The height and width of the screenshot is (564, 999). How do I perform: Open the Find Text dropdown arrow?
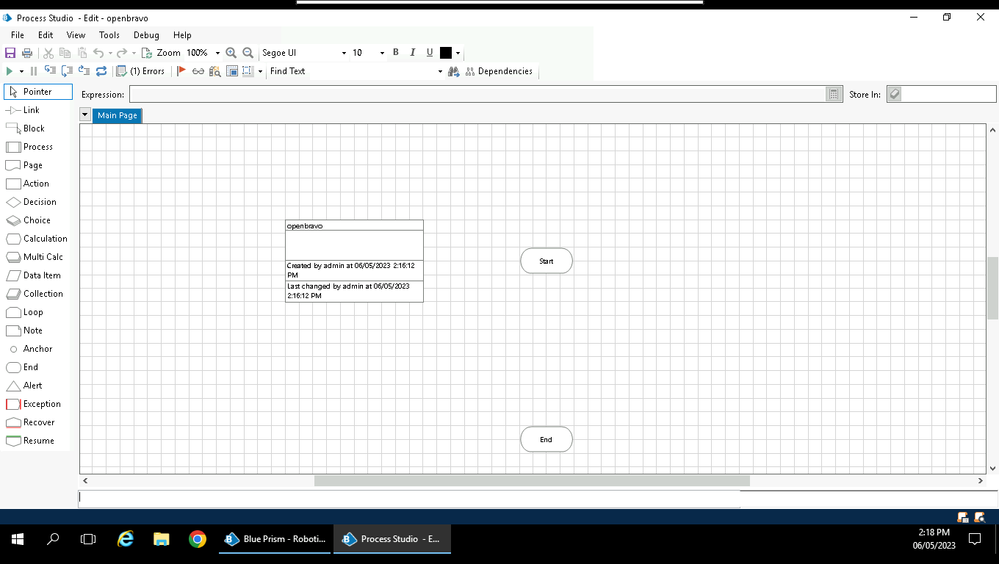click(440, 71)
